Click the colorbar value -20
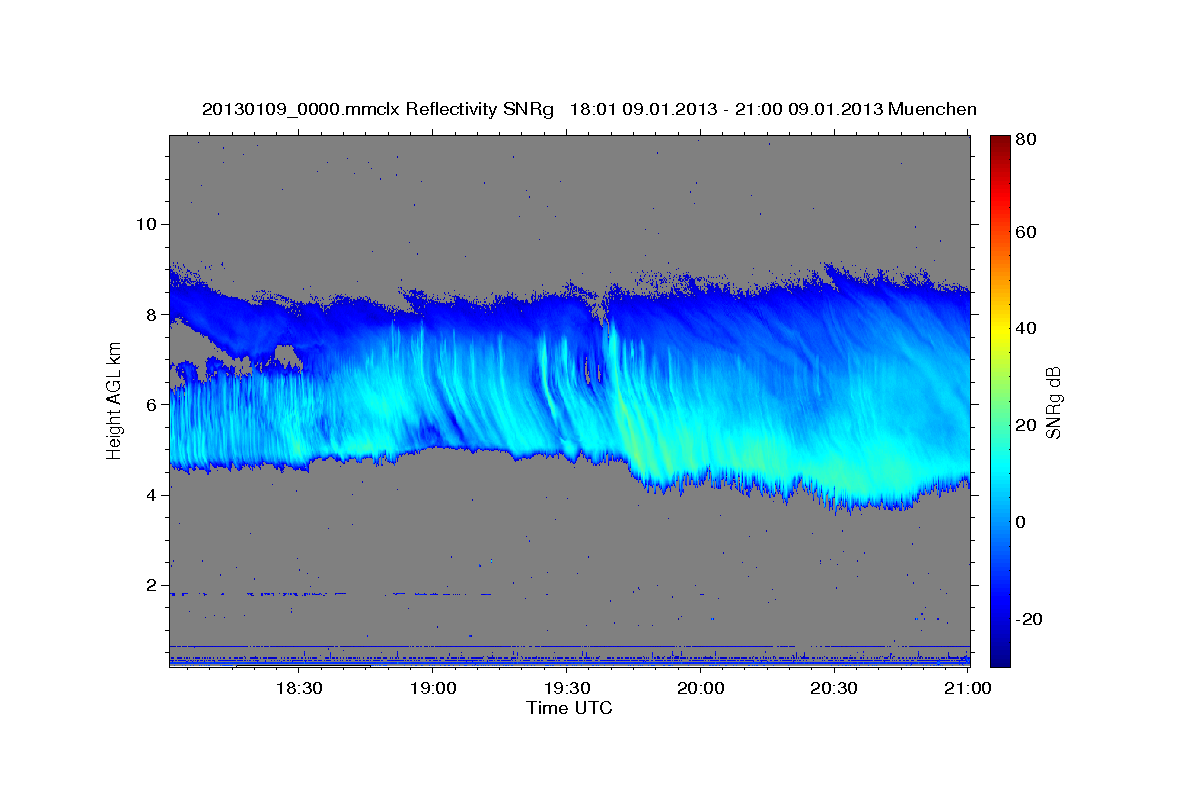This screenshot has width=1200, height=800. [x=1027, y=619]
